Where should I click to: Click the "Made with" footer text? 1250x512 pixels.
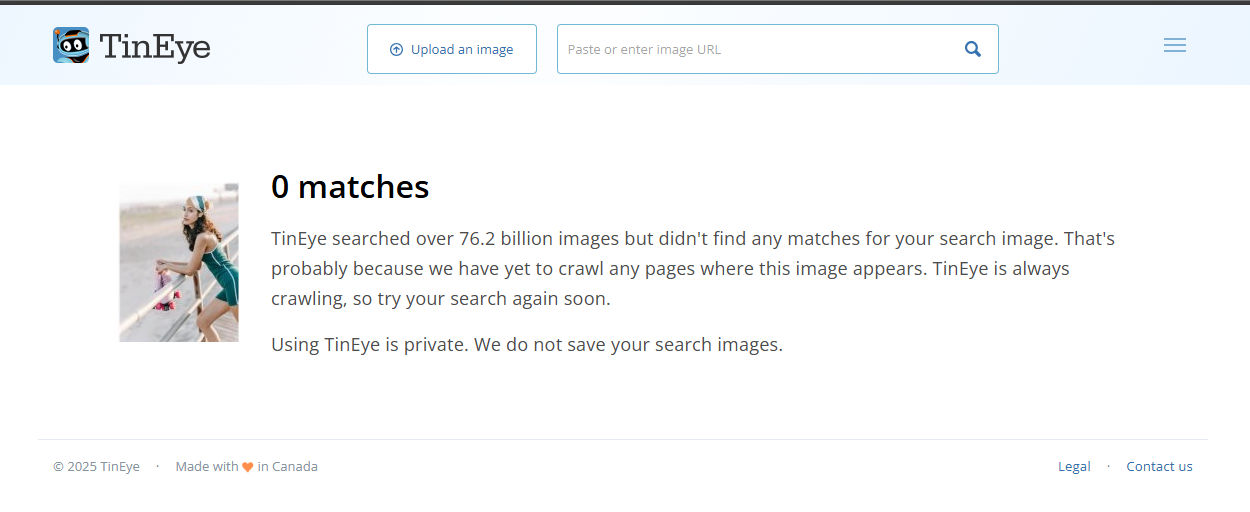[x=207, y=466]
